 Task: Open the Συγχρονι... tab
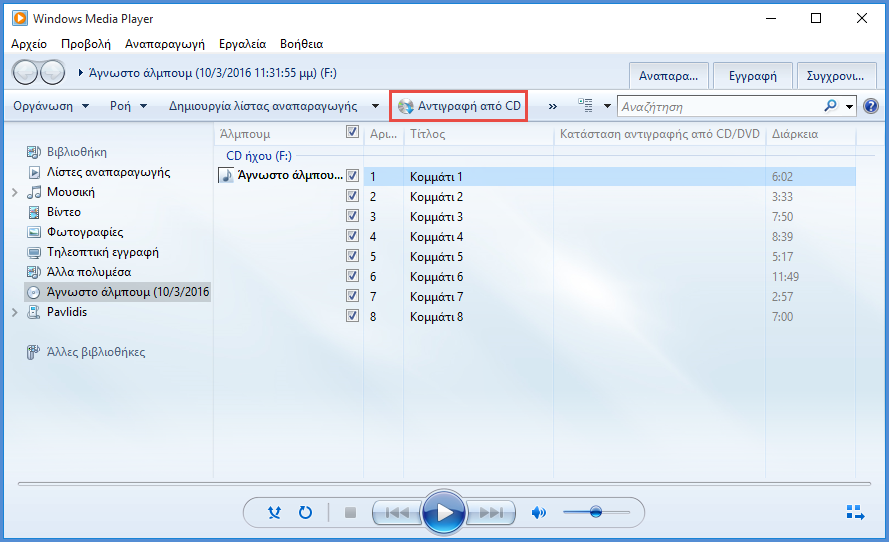coord(836,76)
